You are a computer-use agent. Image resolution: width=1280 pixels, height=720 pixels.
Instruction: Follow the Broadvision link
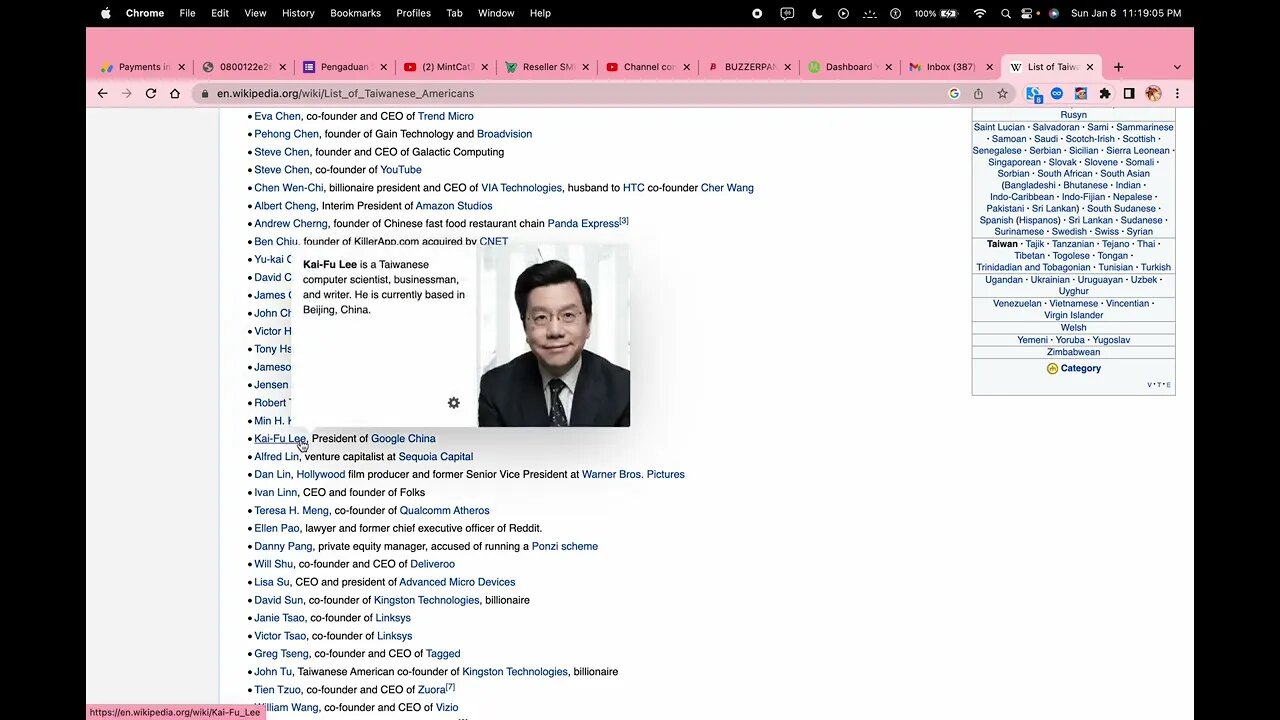[504, 134]
